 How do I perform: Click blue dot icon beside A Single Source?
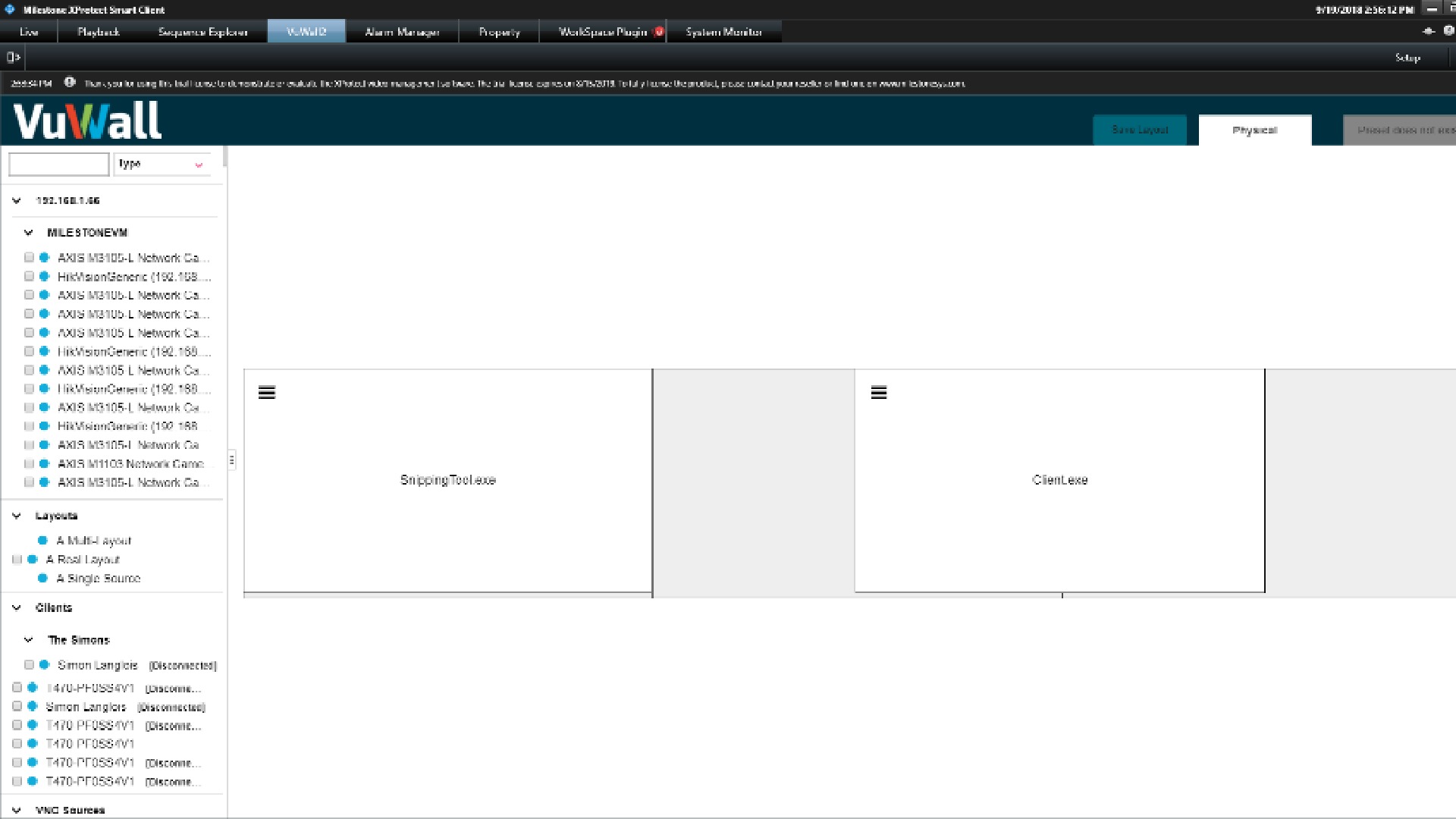tap(42, 578)
